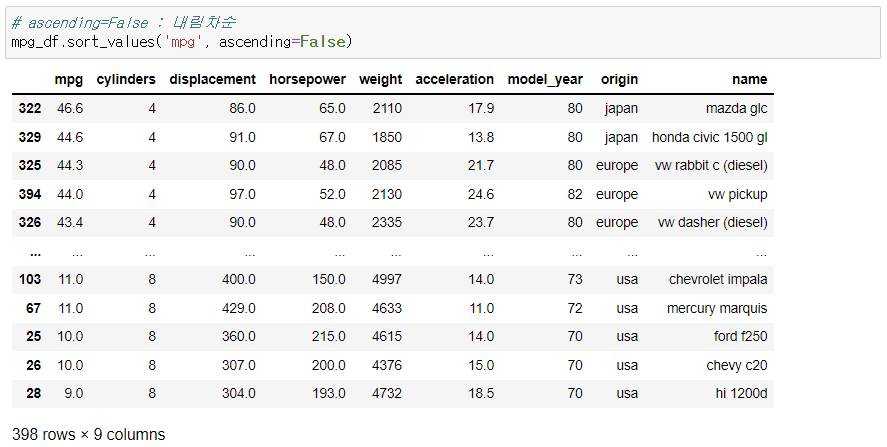Select row index 25

click(33, 337)
